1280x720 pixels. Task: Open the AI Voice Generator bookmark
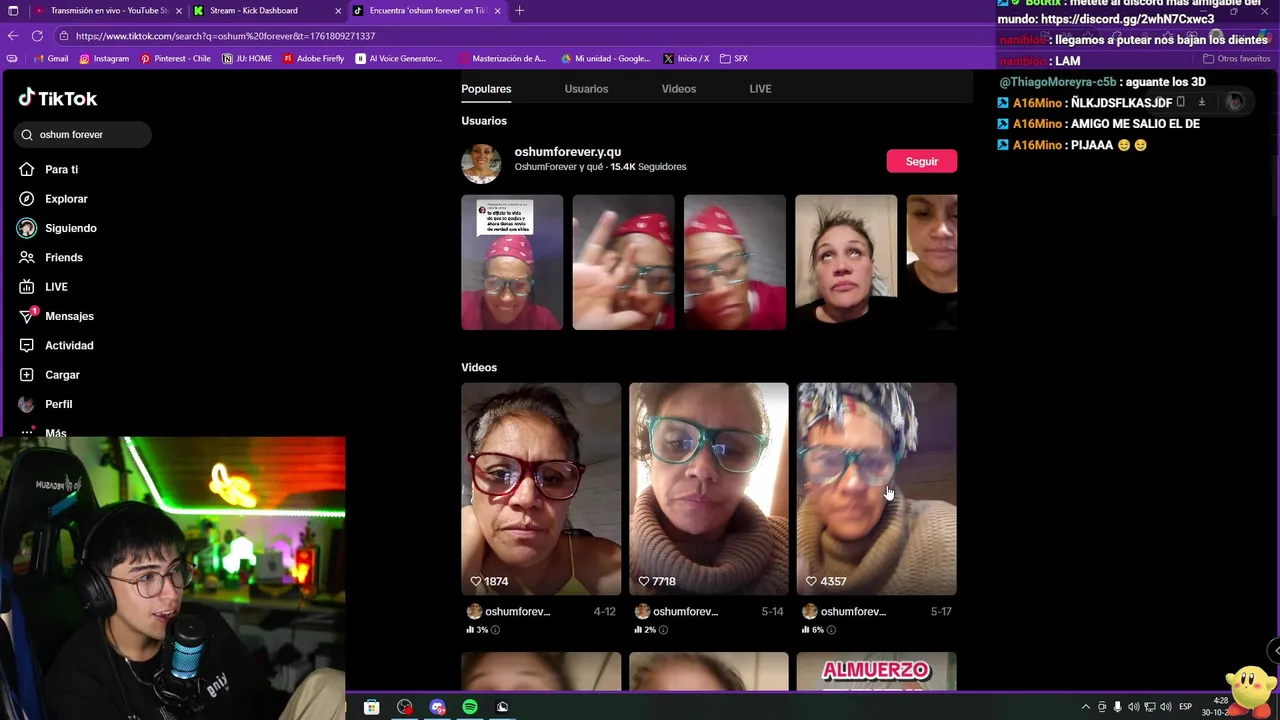(399, 59)
